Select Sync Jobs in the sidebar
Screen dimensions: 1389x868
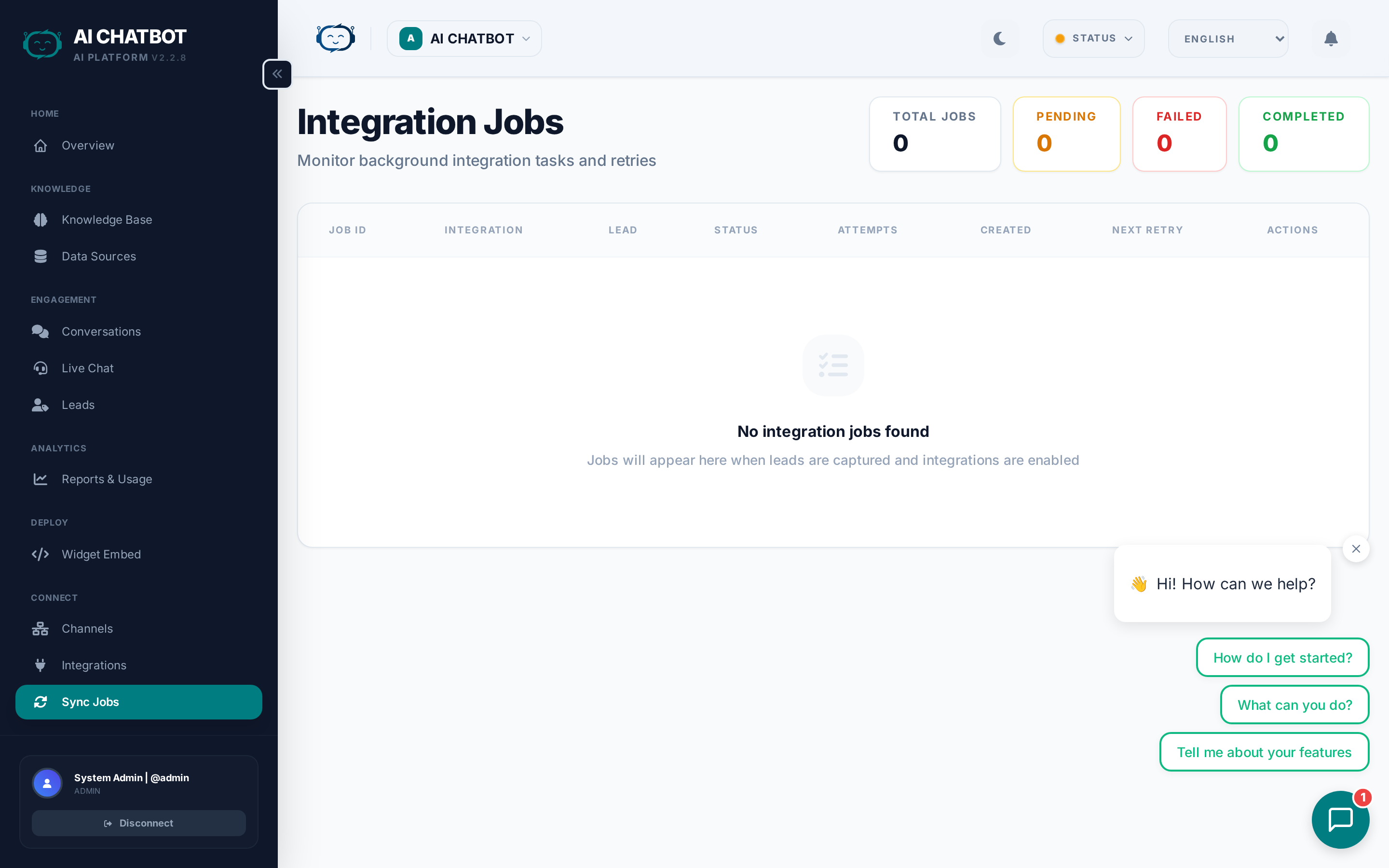[90, 702]
